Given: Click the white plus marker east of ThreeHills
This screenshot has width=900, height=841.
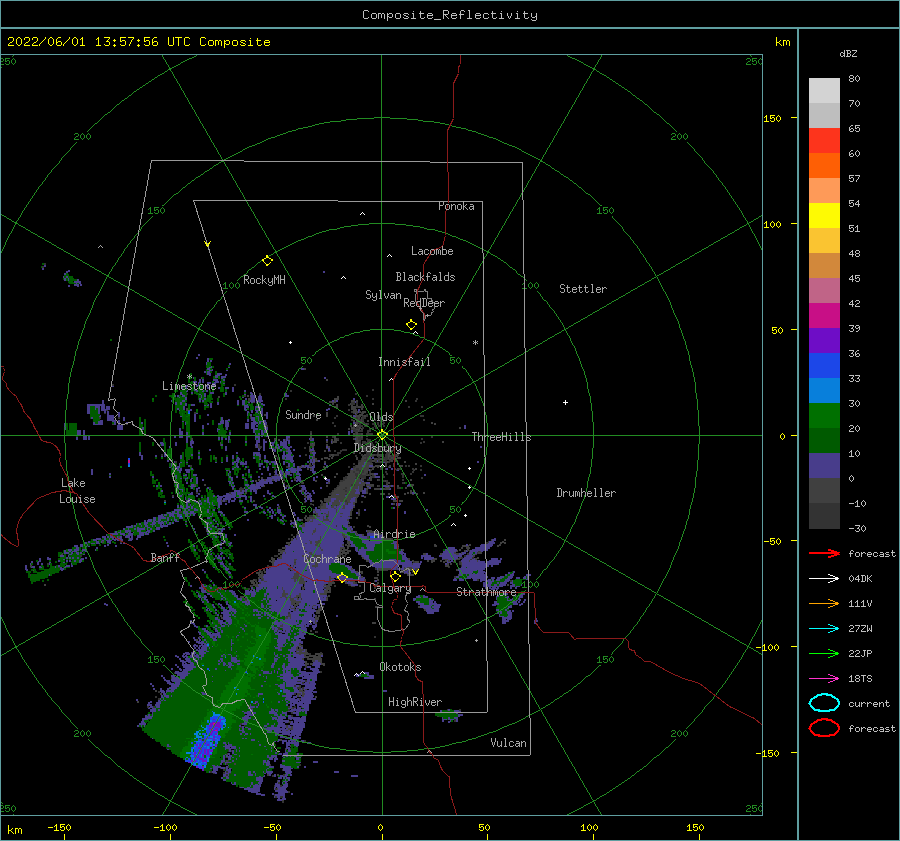Looking at the screenshot, I should click(565, 402).
